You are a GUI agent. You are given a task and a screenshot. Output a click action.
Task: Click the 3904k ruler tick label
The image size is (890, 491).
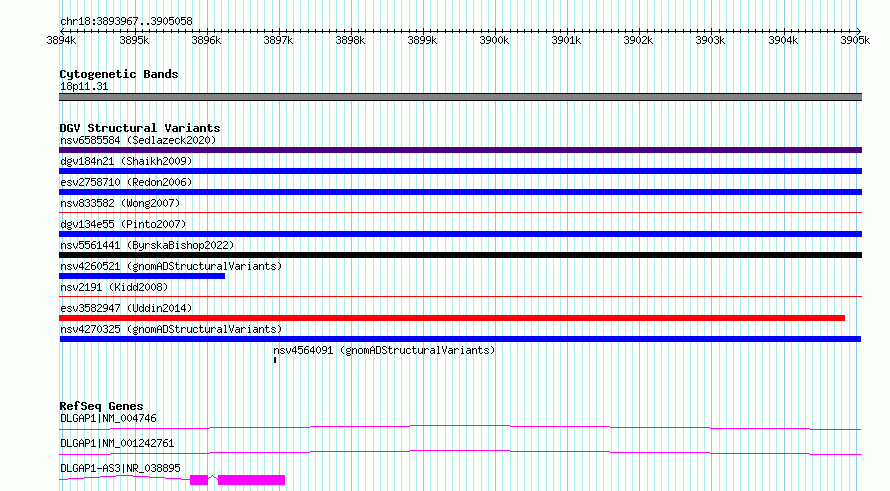pos(783,40)
